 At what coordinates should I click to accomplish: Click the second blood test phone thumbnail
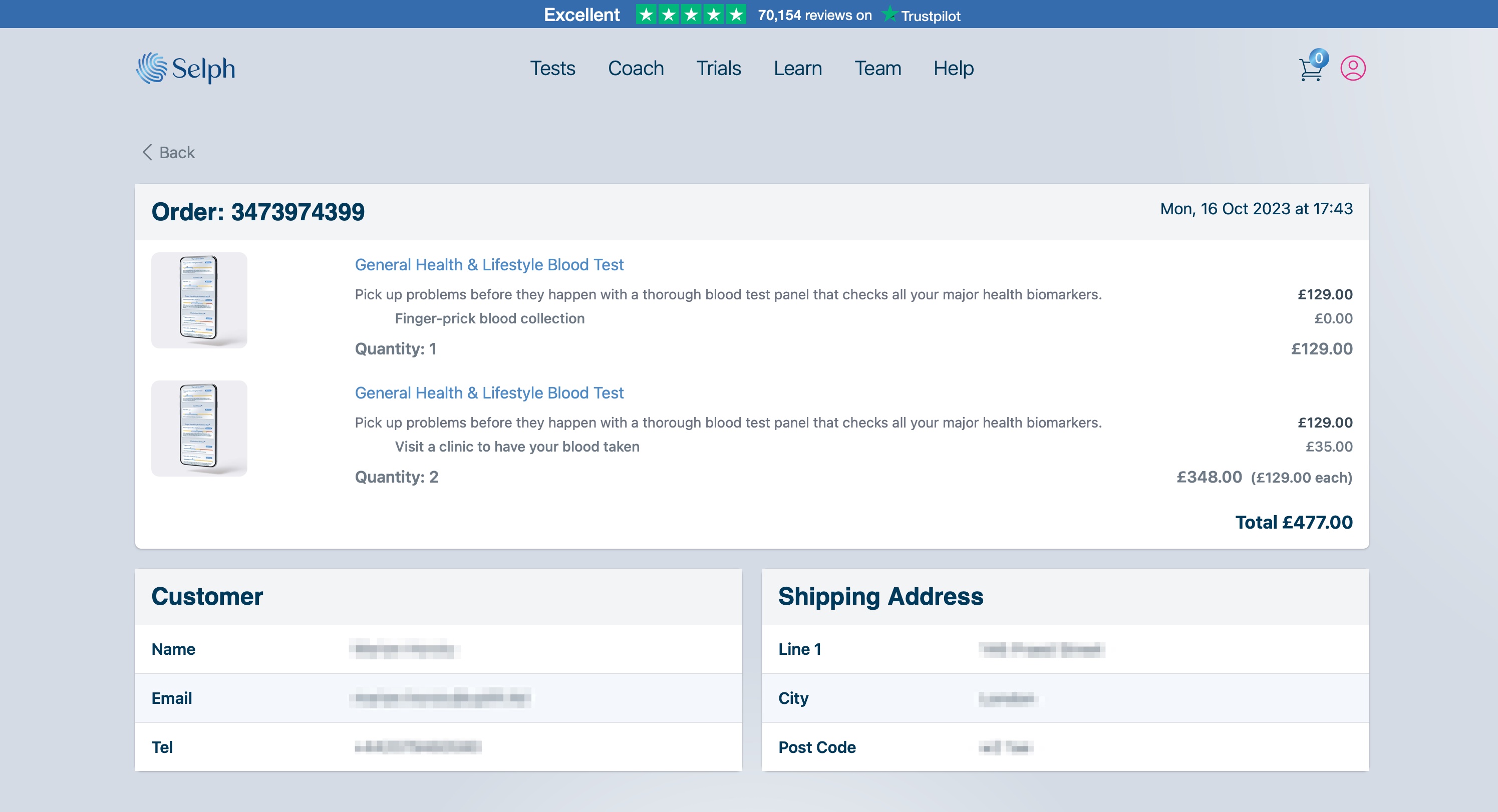pos(199,429)
